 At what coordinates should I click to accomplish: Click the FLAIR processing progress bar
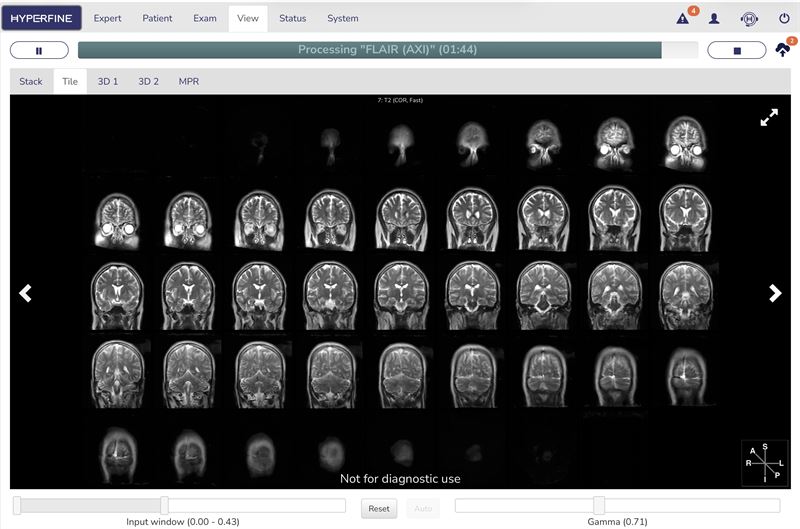[388, 50]
